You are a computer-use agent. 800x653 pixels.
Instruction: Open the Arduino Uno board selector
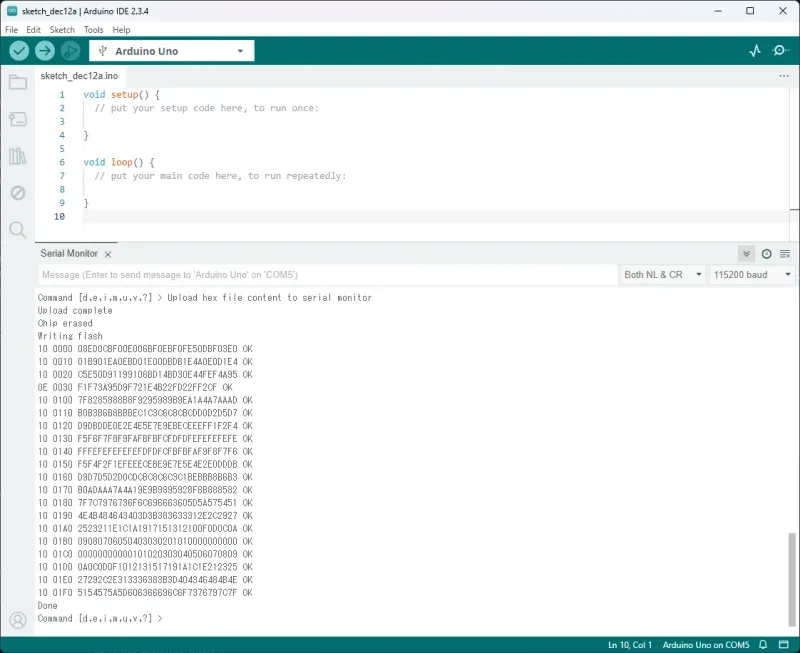click(171, 51)
